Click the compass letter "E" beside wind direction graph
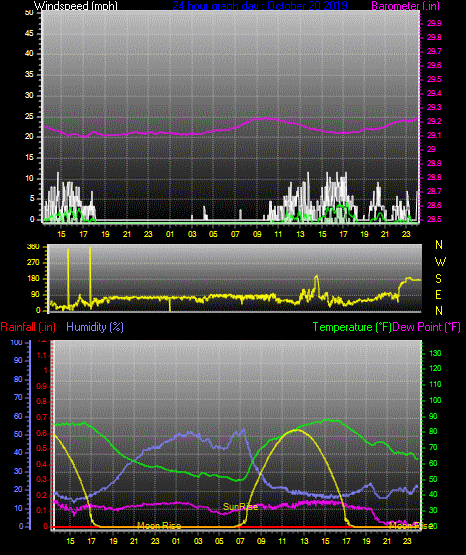This screenshot has height=555, width=466. [438, 295]
